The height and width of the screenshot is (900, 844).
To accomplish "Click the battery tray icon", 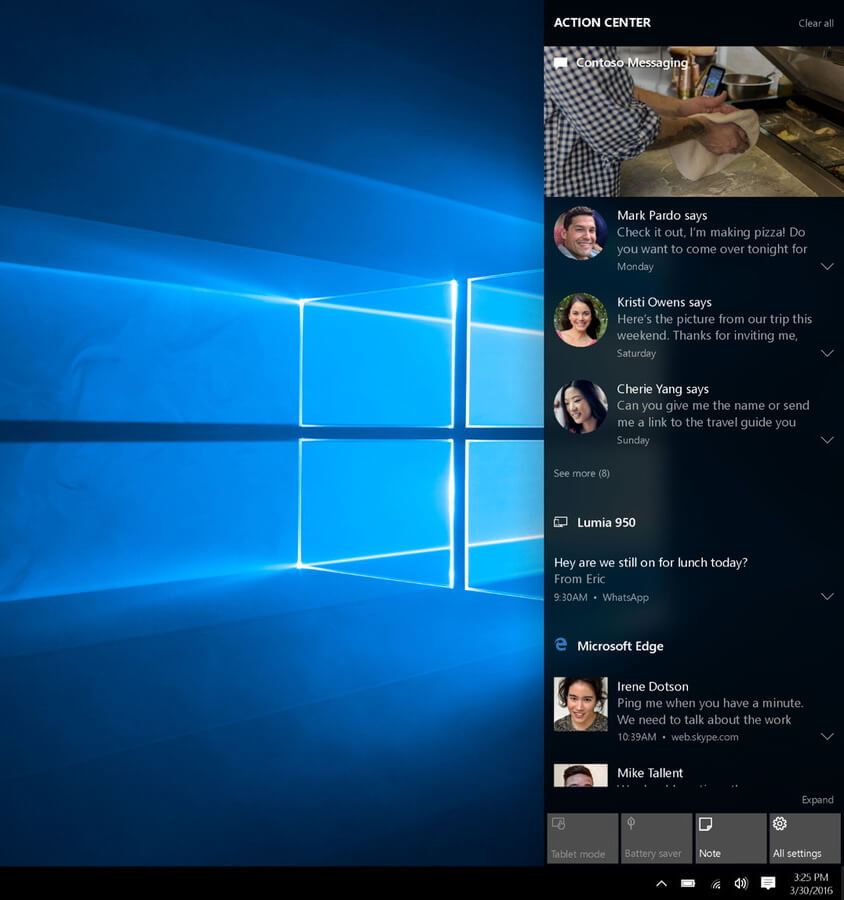I will click(x=688, y=883).
